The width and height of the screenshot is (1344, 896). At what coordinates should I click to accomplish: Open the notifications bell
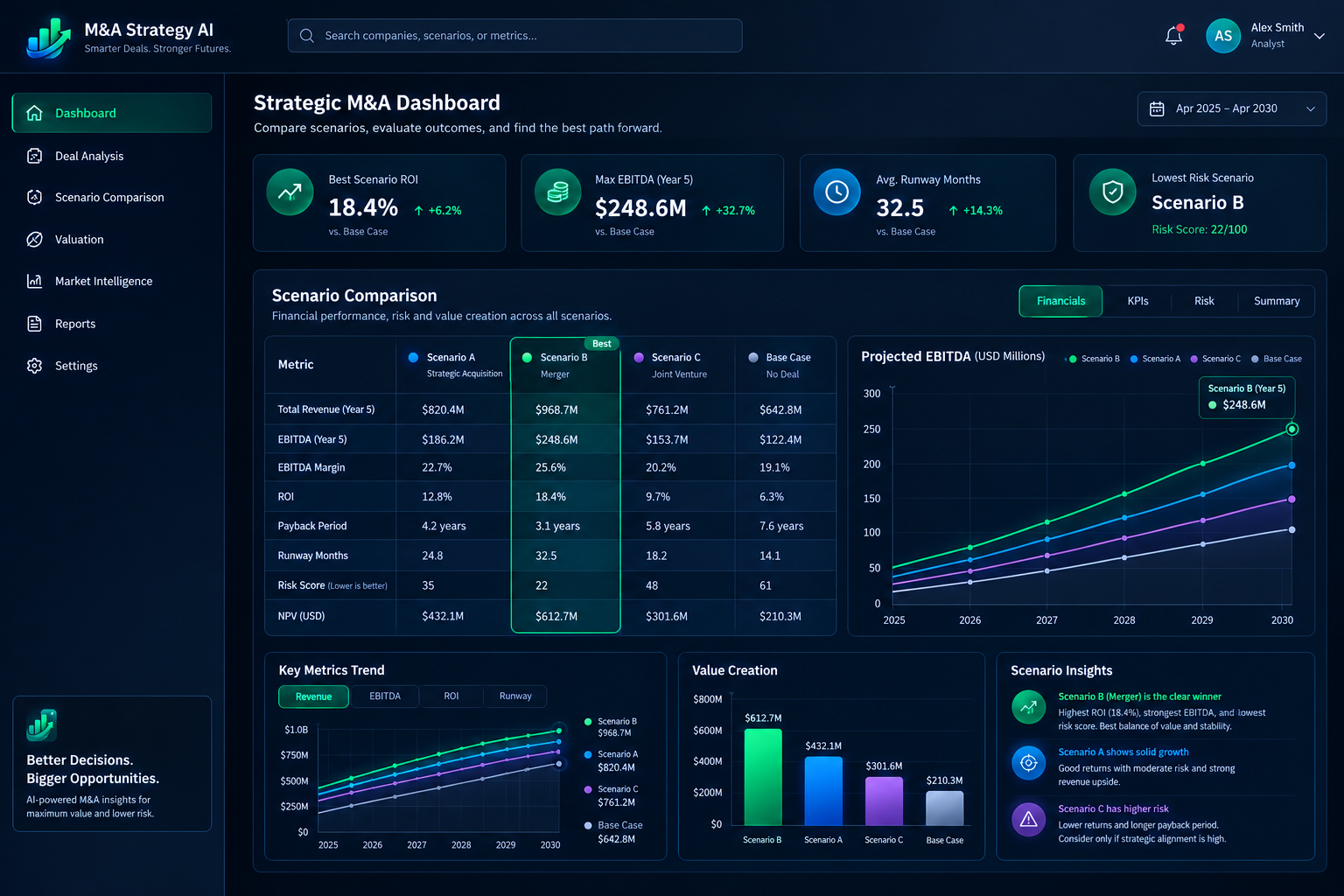tap(1173, 36)
